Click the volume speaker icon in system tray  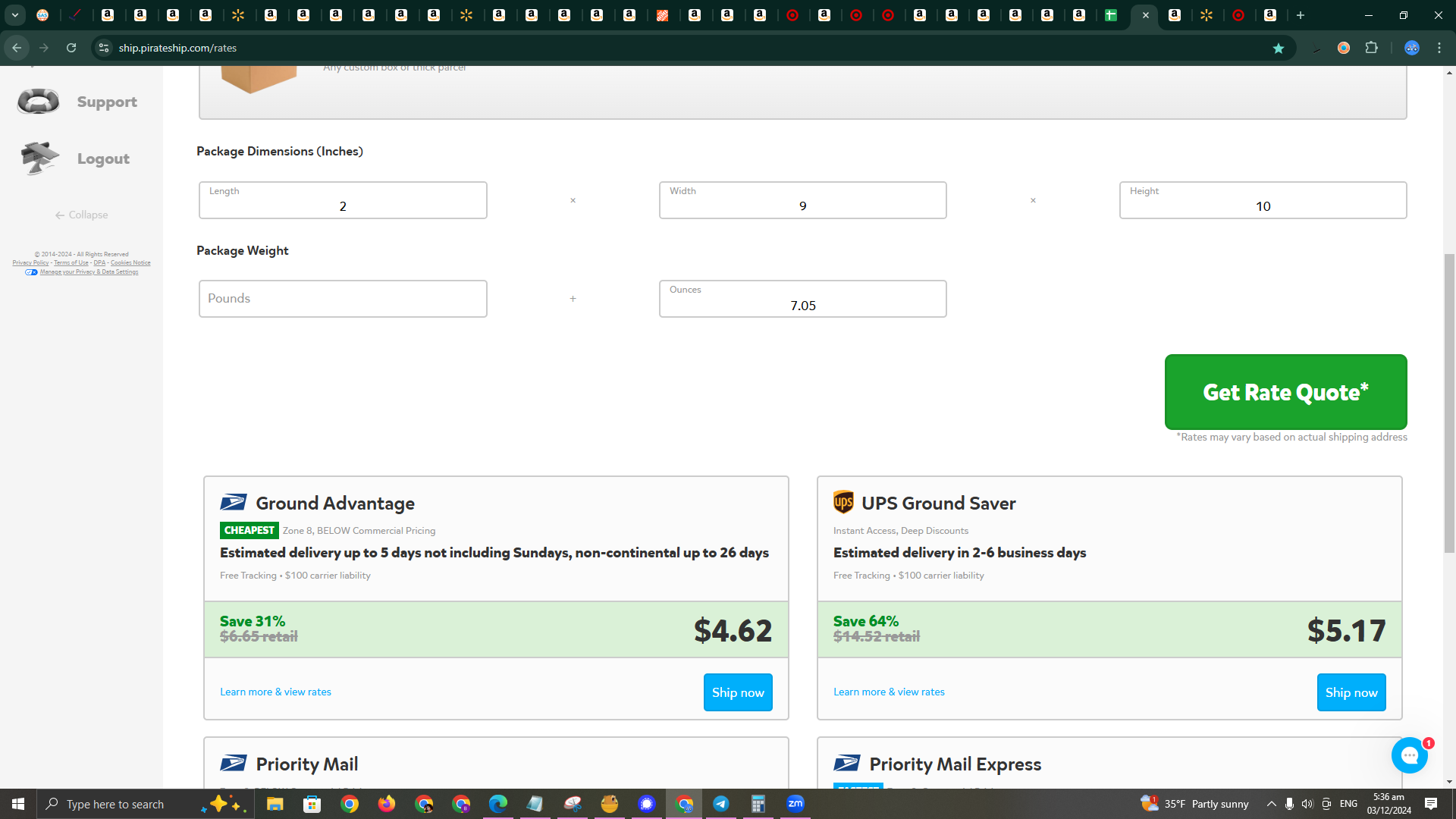[x=1307, y=804]
